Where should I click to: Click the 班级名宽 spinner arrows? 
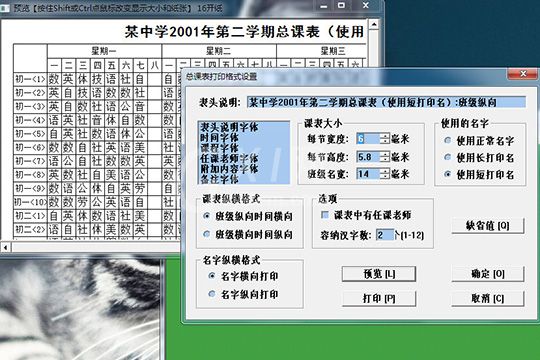385,174
